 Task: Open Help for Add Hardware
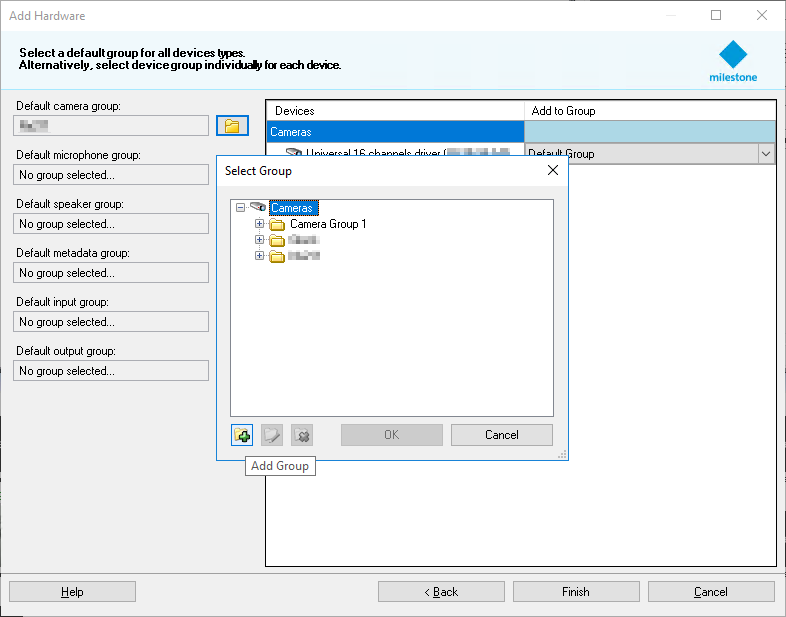click(72, 592)
